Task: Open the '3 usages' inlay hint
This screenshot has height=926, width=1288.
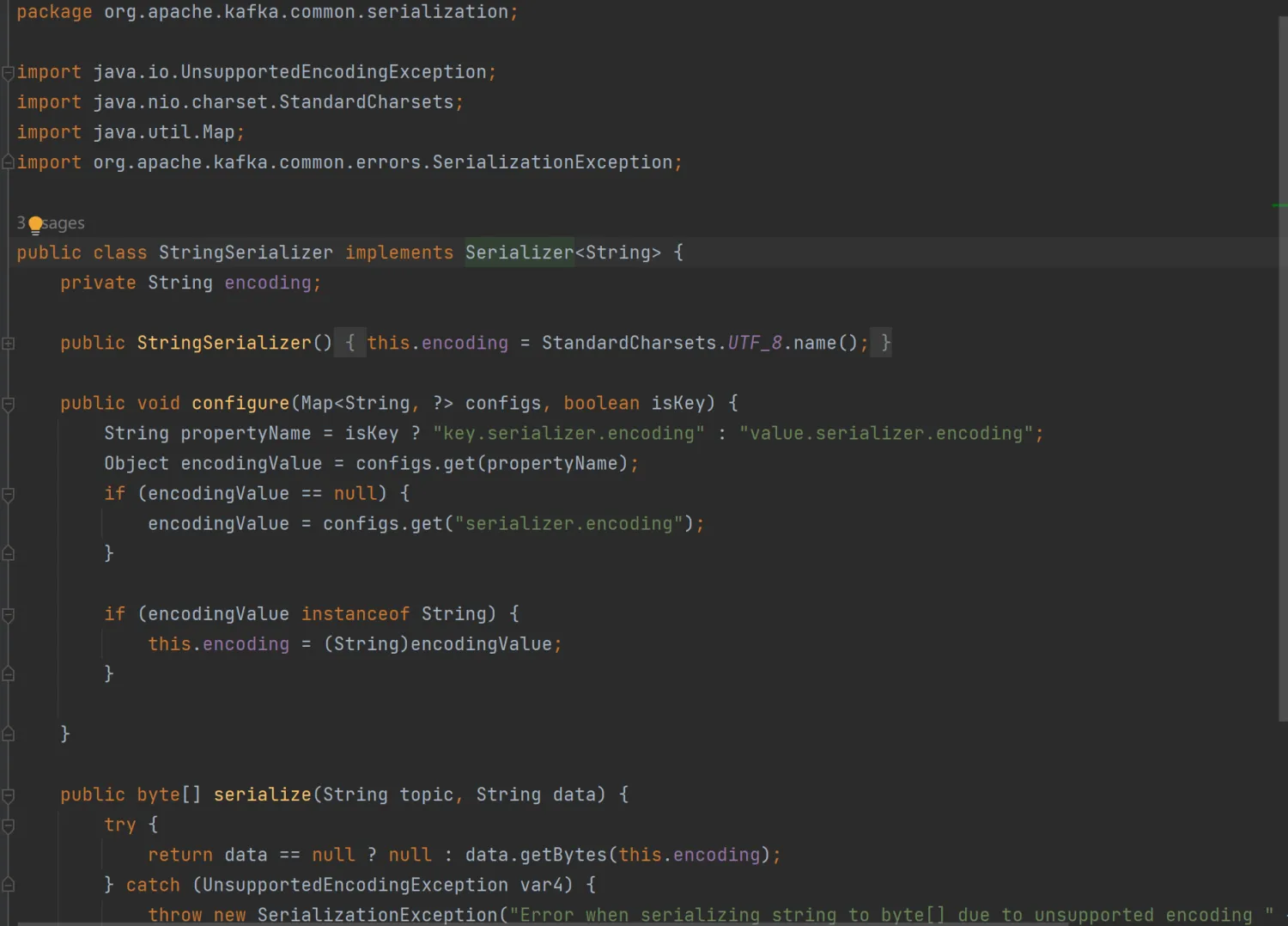Action: pyautogui.click(x=60, y=223)
